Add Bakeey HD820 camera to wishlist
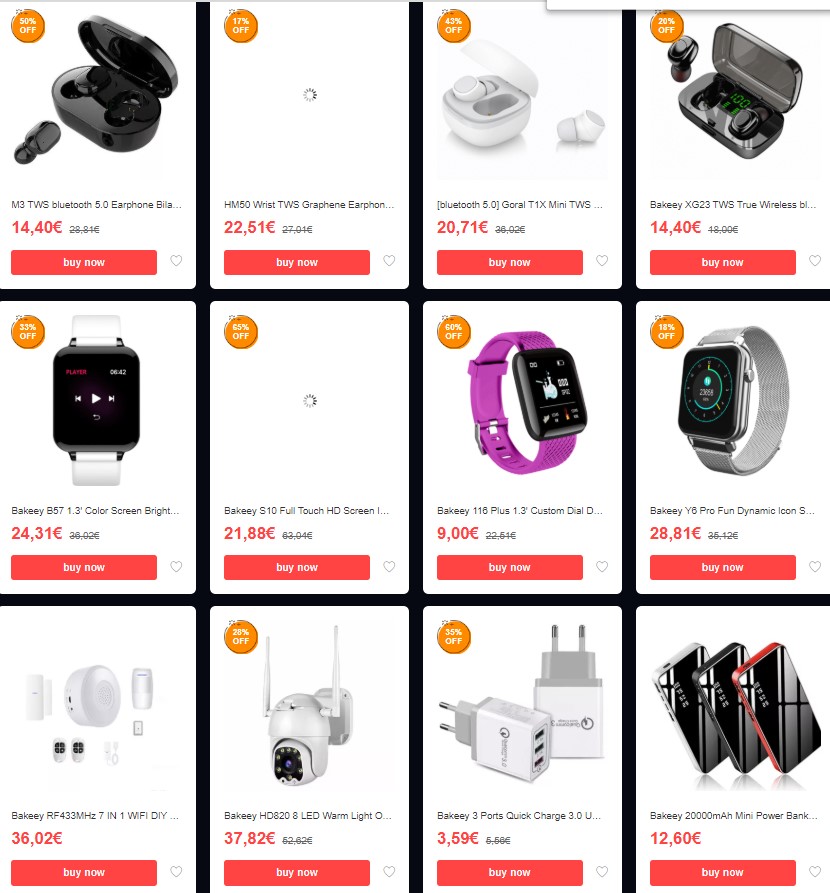This screenshot has height=893, width=830. click(389, 871)
